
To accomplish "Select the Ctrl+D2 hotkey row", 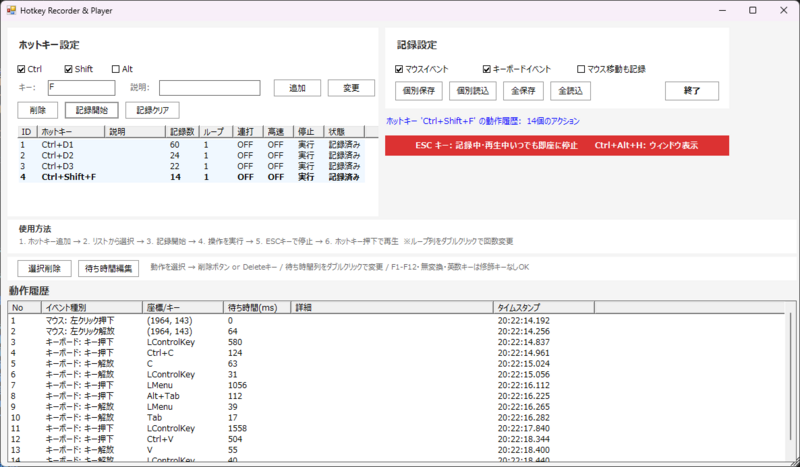I will pos(57,155).
